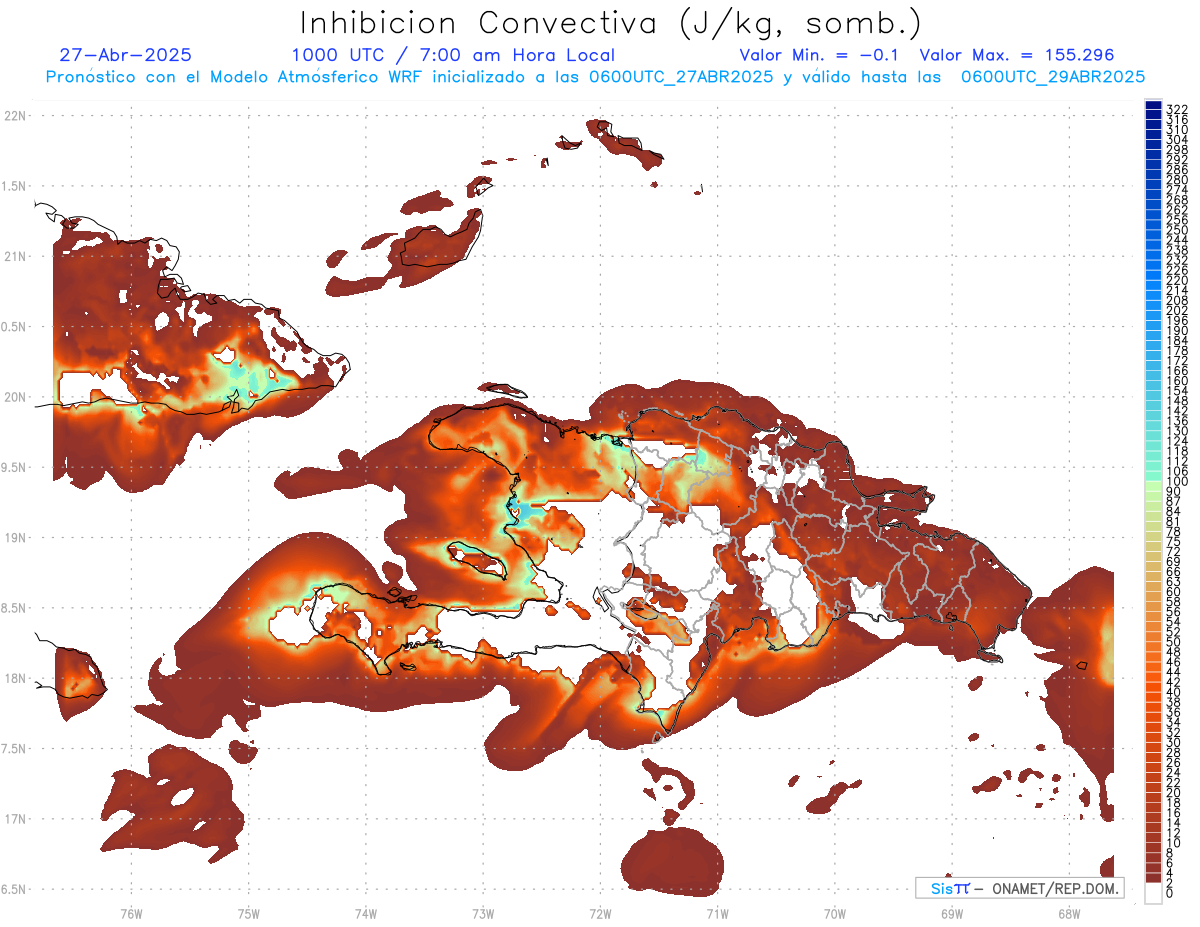The height and width of the screenshot is (927, 1200).
Task: Click the '76W' longitude label
Action: (x=131, y=913)
